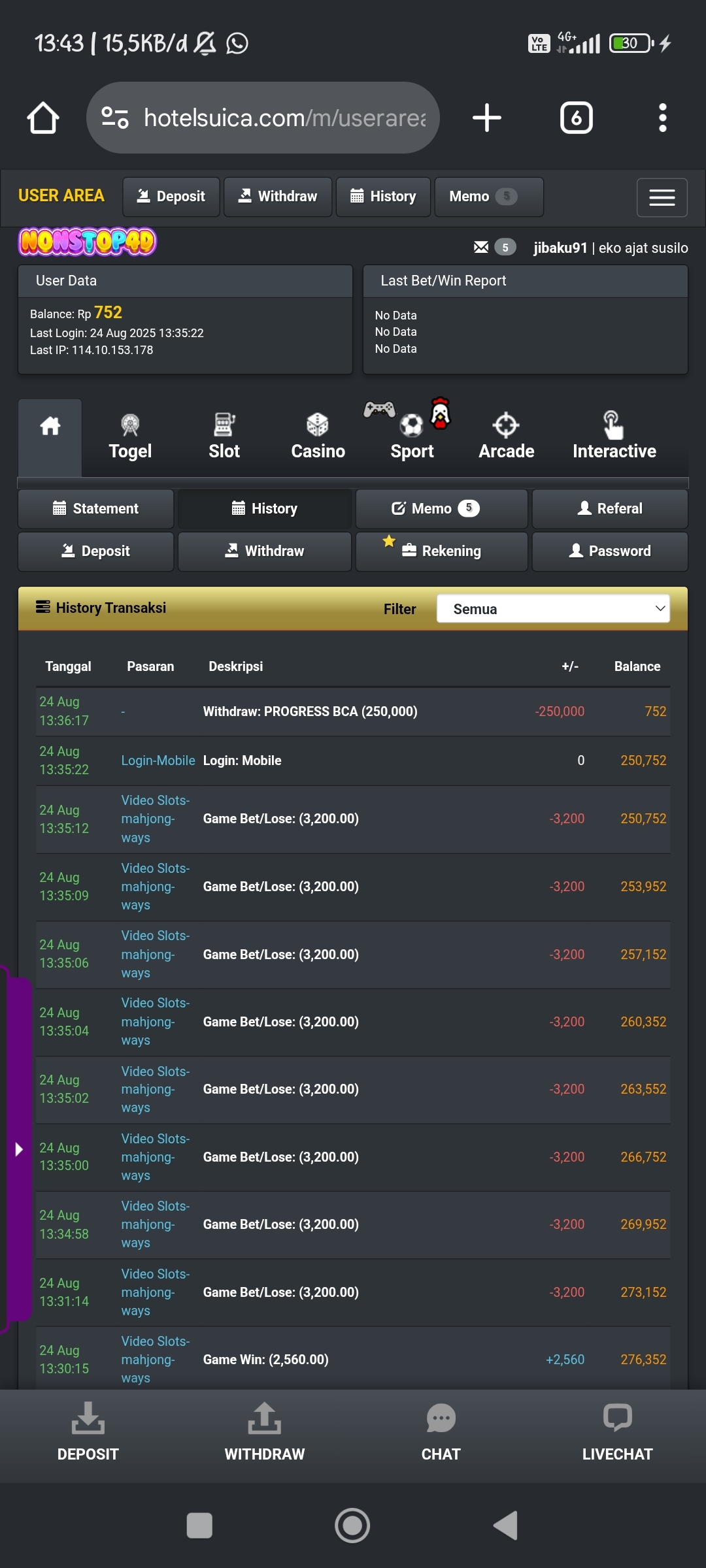
Task: Open the browser three-dot menu
Action: click(662, 118)
